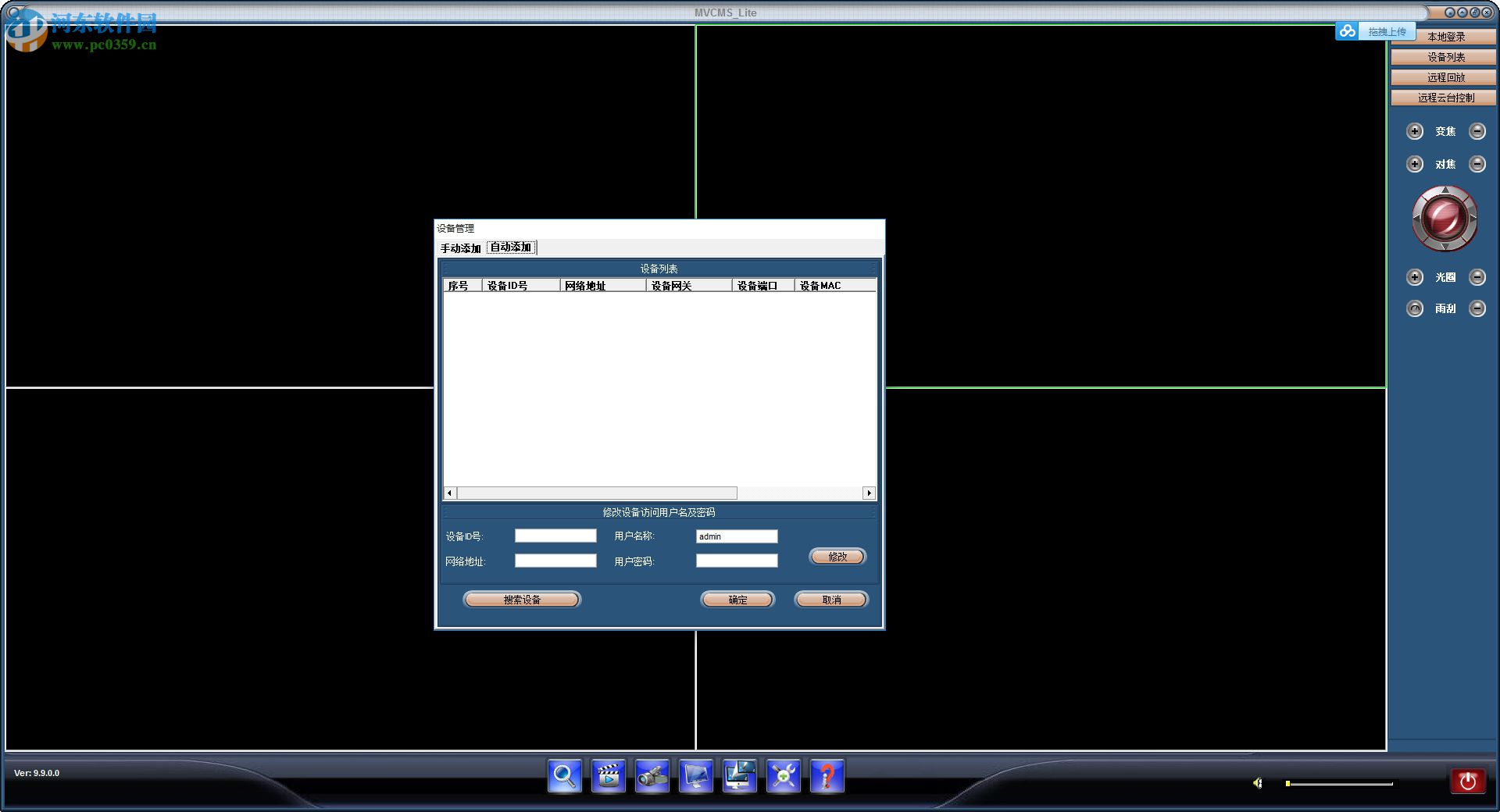Image resolution: width=1500 pixels, height=812 pixels.
Task: Open 设备列表 in side panel
Action: pos(1444,57)
